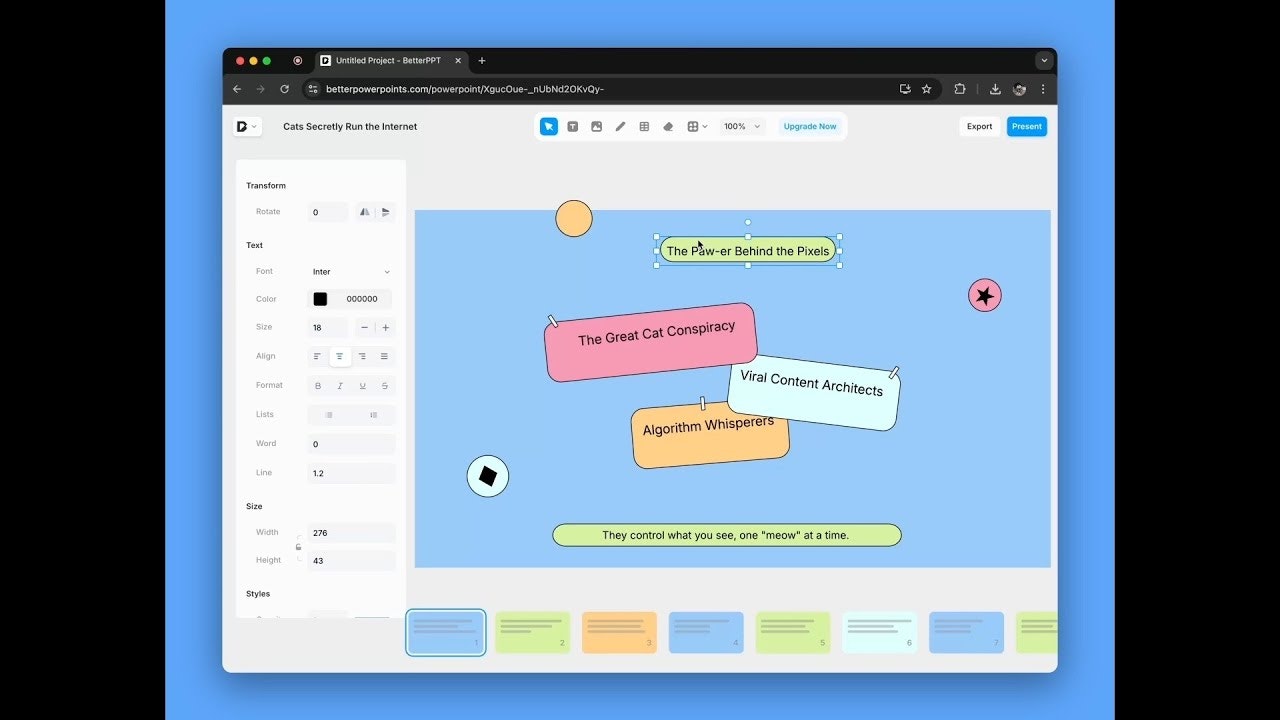Flip the element horizontally
The width and height of the screenshot is (1280, 720).
click(x=365, y=212)
